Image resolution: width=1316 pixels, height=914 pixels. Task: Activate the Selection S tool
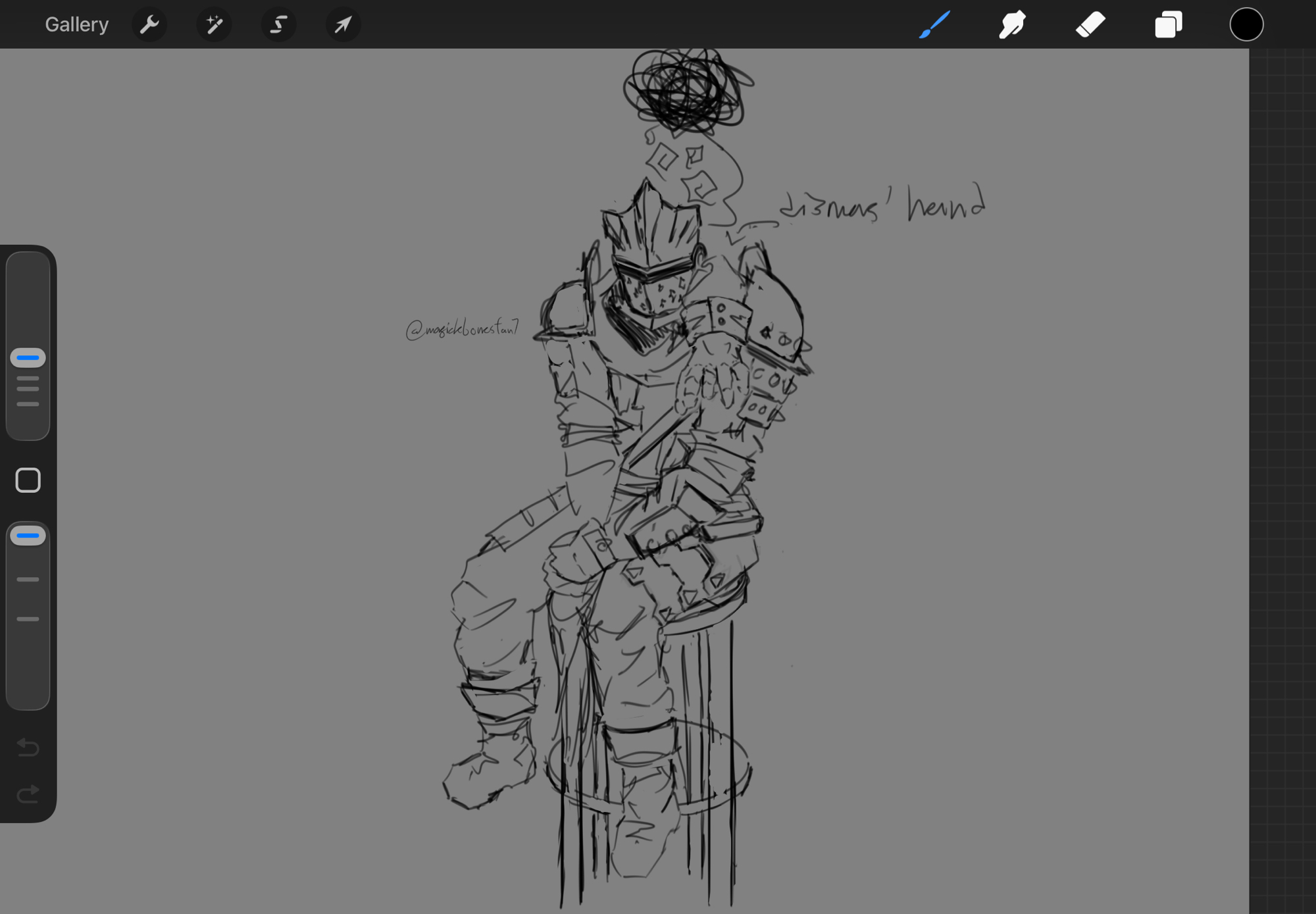(x=278, y=25)
